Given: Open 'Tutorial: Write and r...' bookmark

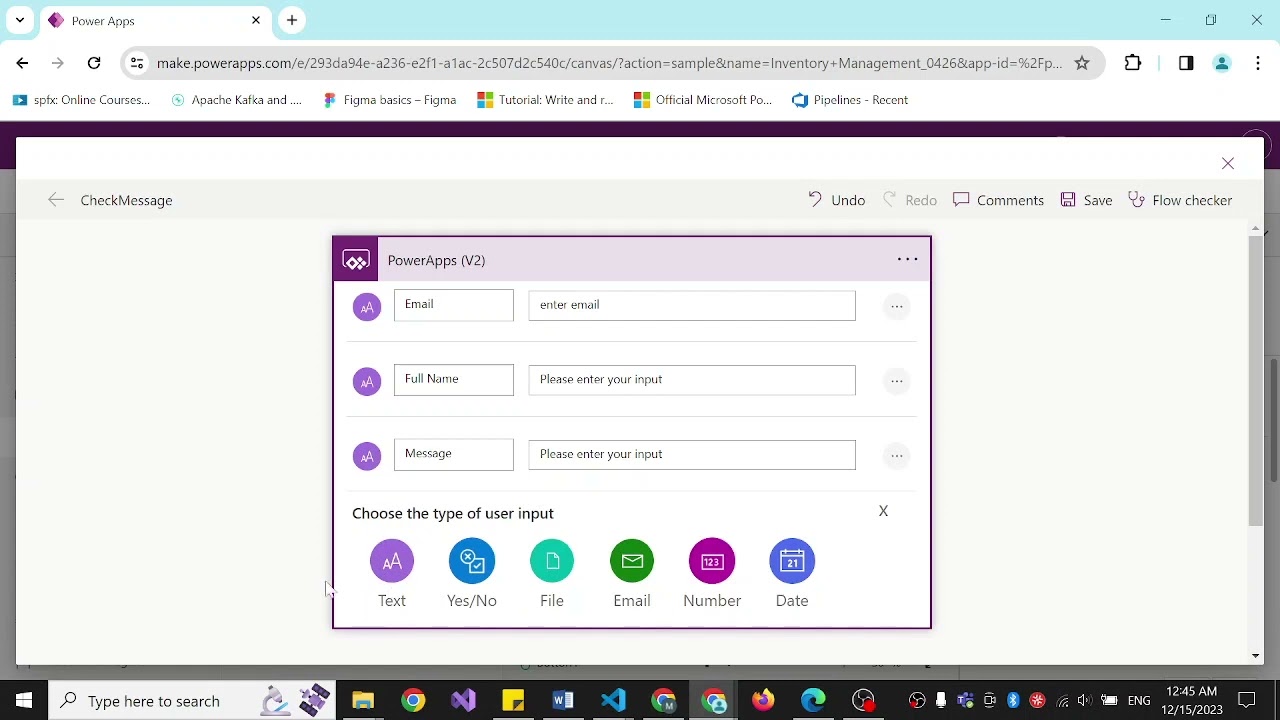Looking at the screenshot, I should click(546, 100).
